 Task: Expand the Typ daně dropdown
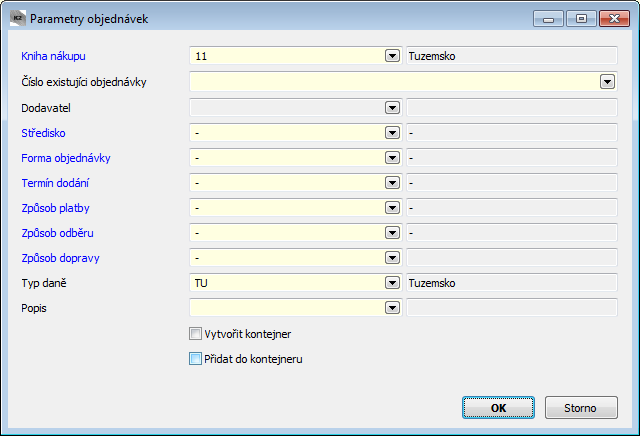pyautogui.click(x=392, y=283)
